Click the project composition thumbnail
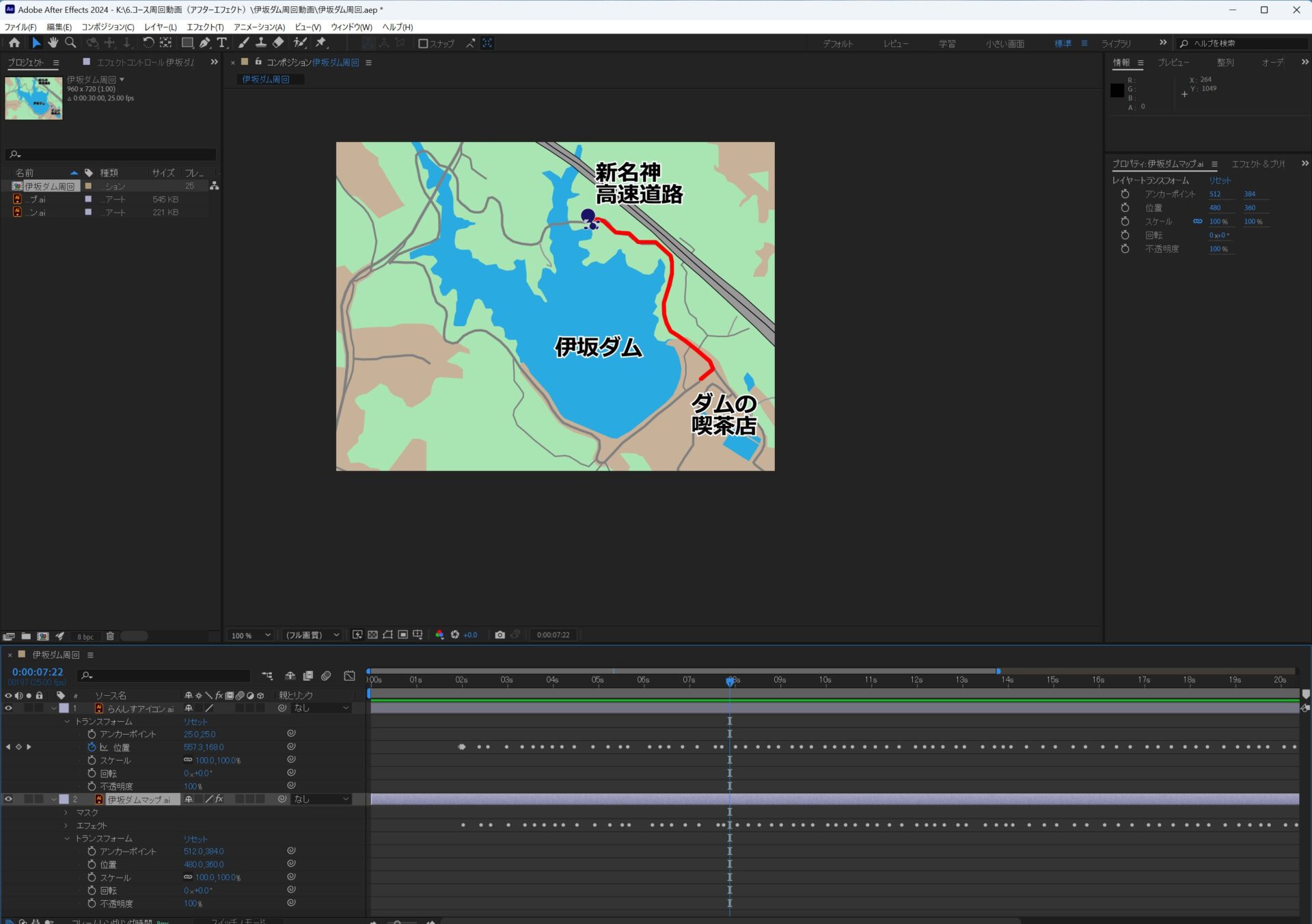Viewport: 1312px width, 924px height. pyautogui.click(x=33, y=98)
